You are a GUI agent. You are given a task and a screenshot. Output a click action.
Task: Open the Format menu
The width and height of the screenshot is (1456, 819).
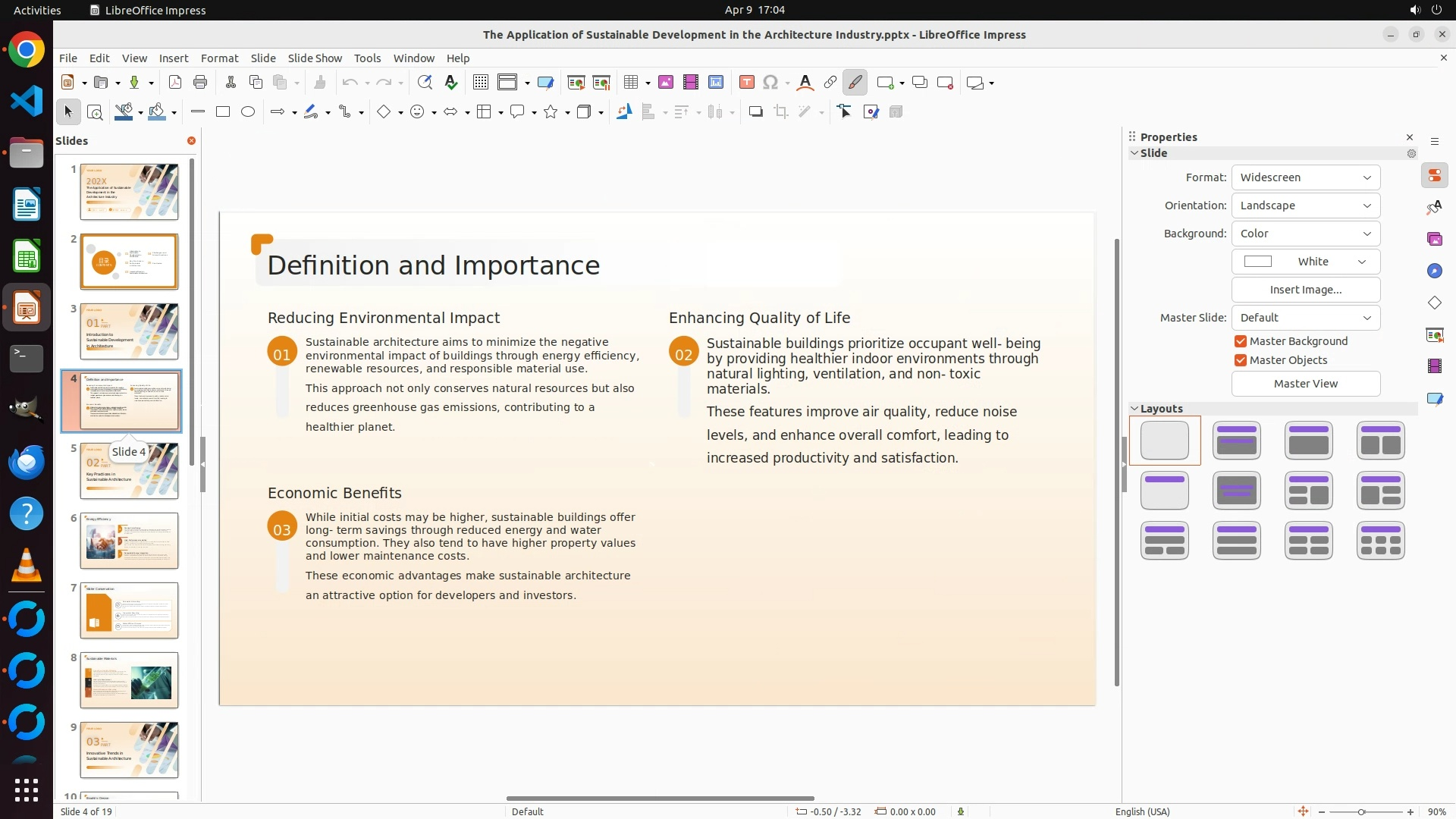[x=219, y=58]
